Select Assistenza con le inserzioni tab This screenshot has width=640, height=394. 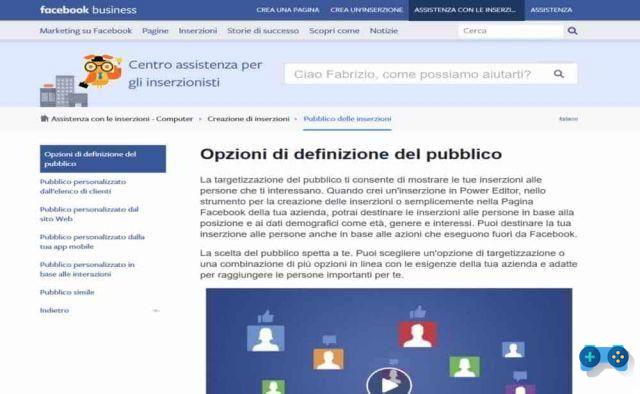466,10
